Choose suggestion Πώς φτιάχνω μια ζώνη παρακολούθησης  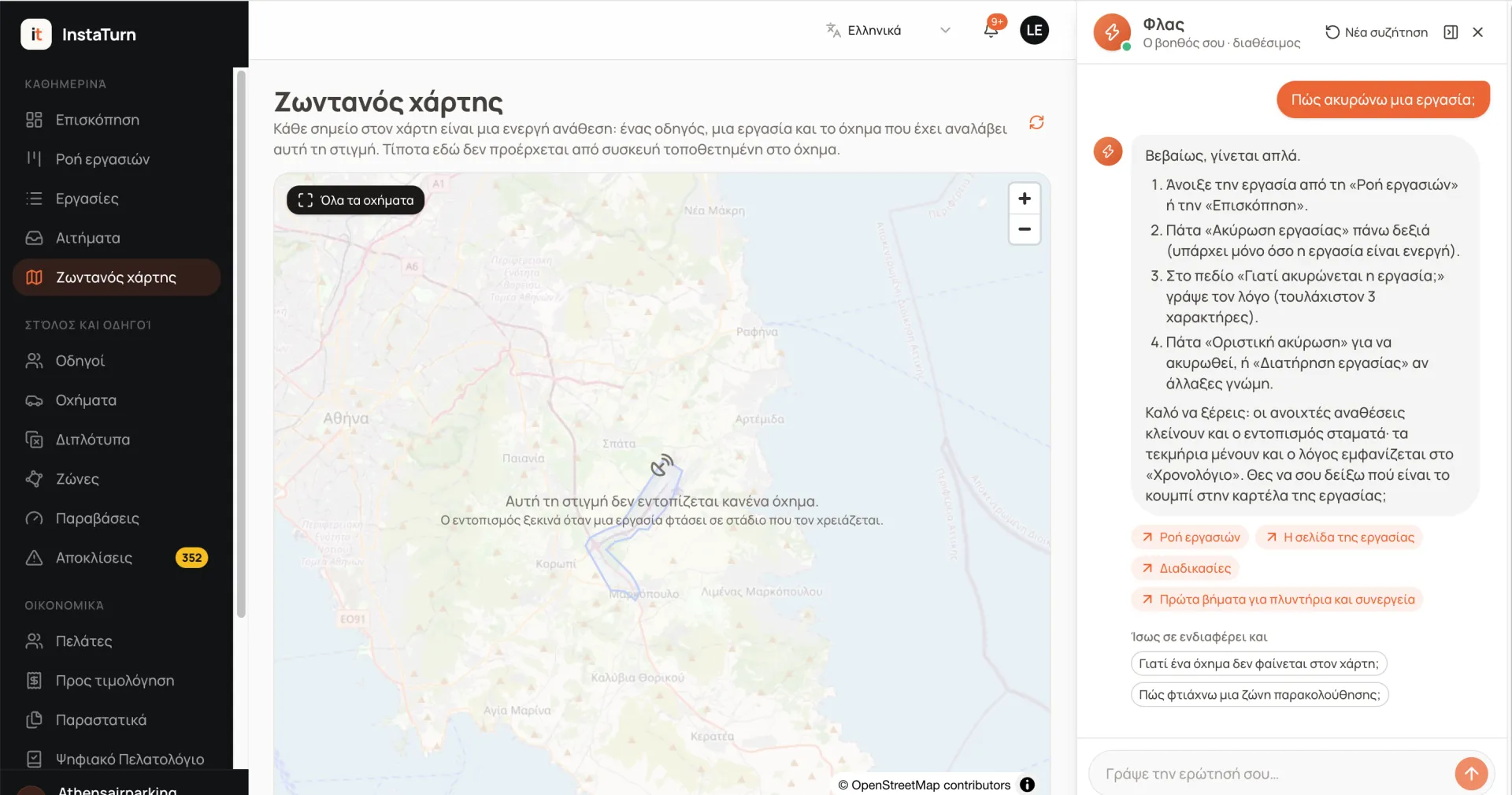(1259, 695)
